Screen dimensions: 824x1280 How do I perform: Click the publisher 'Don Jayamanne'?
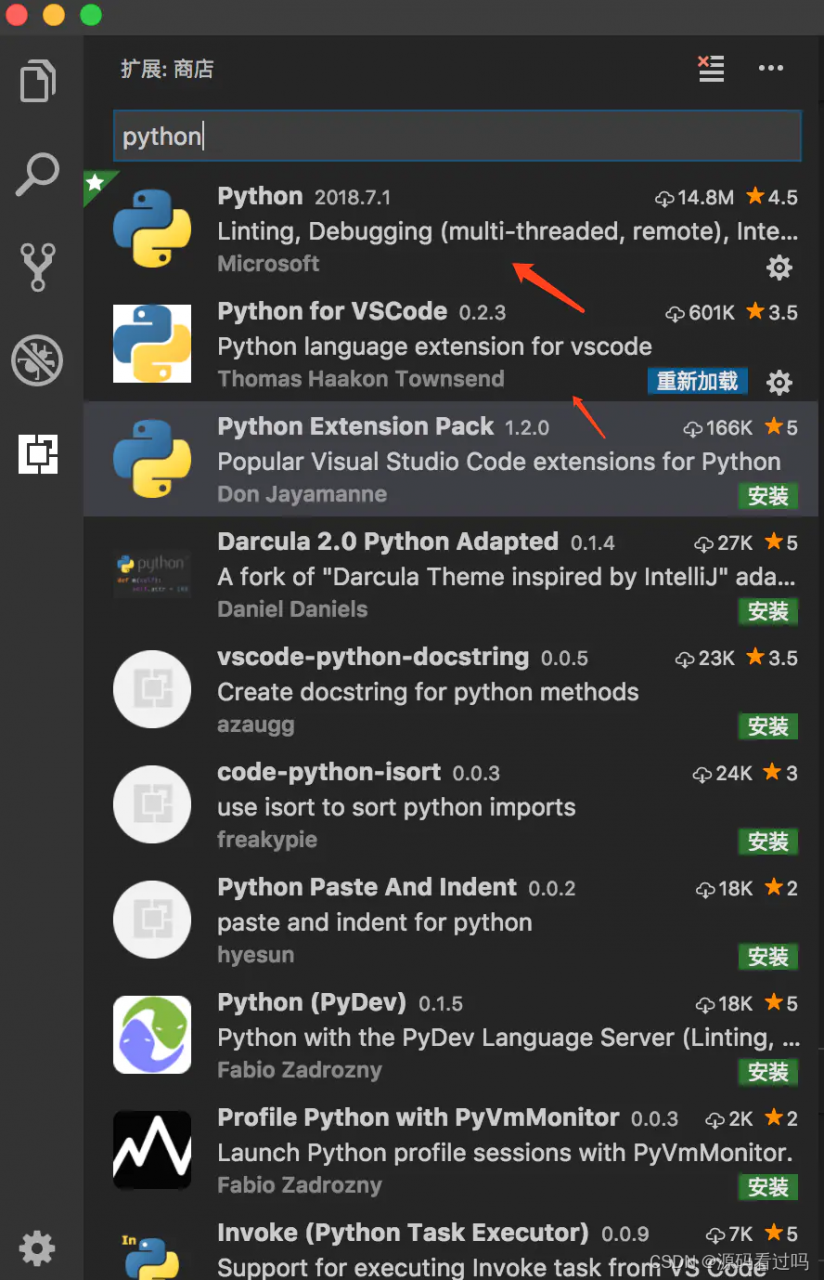point(302,494)
